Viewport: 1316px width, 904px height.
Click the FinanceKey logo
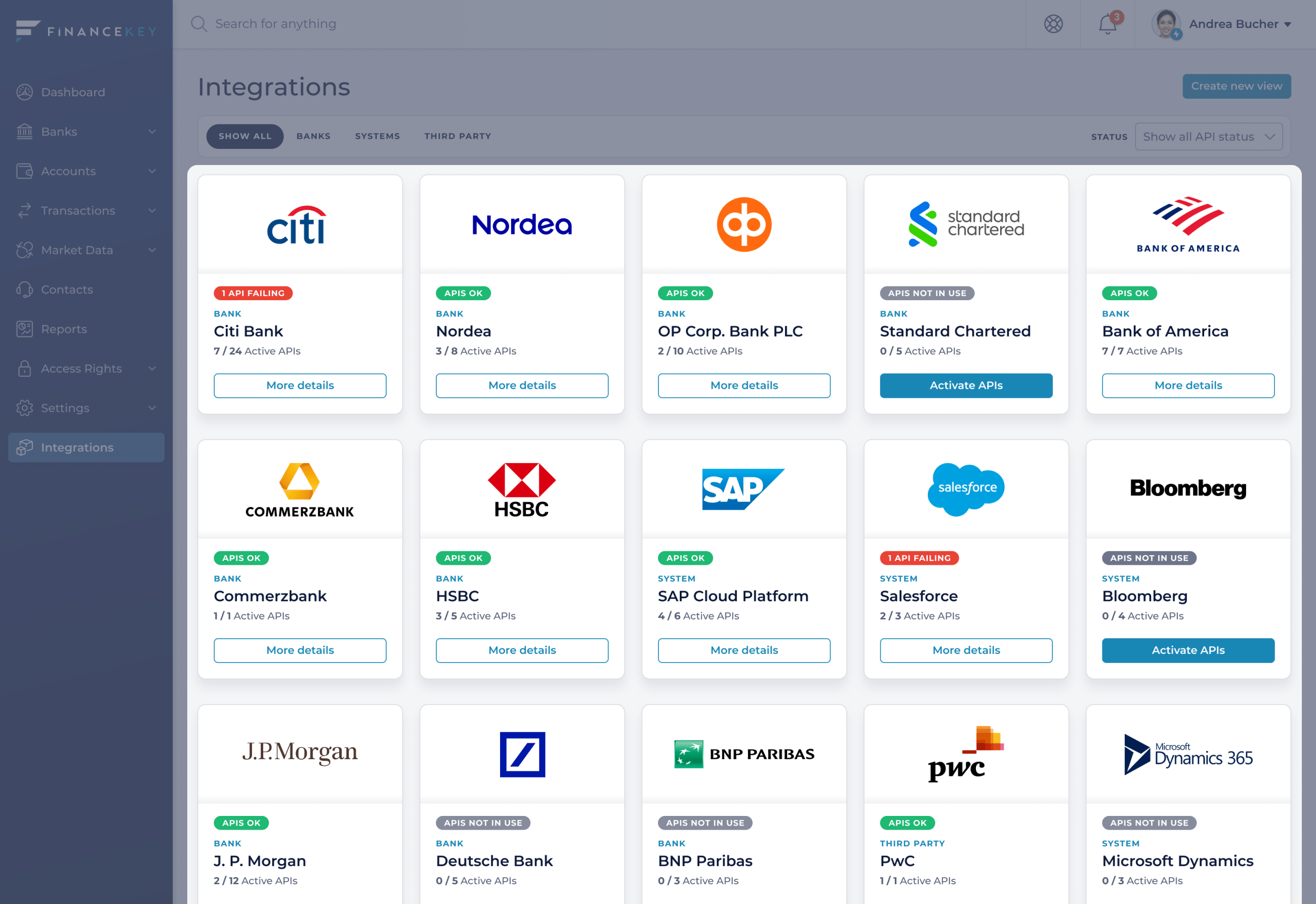(x=86, y=30)
